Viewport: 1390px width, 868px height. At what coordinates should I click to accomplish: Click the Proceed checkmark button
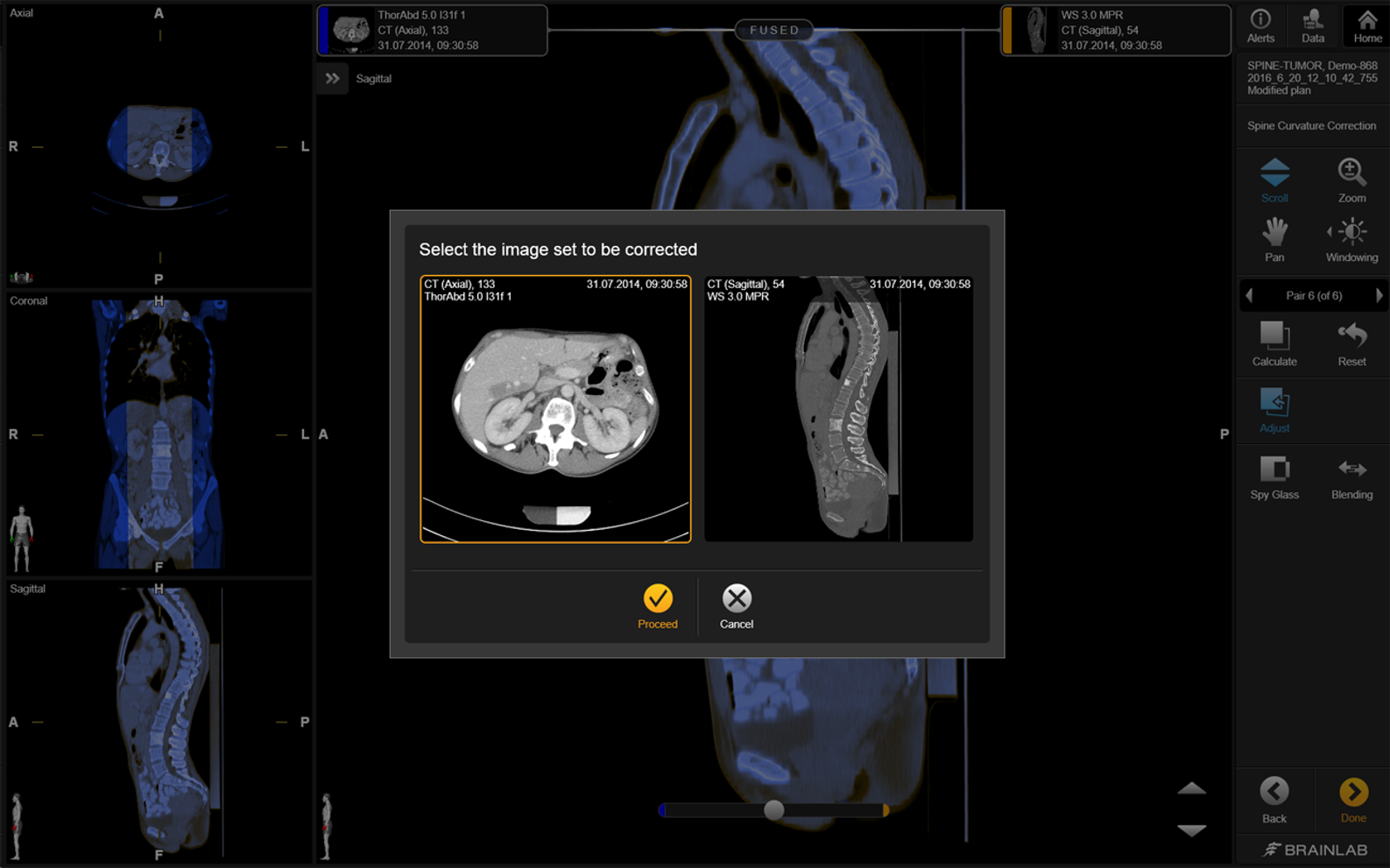pos(658,606)
